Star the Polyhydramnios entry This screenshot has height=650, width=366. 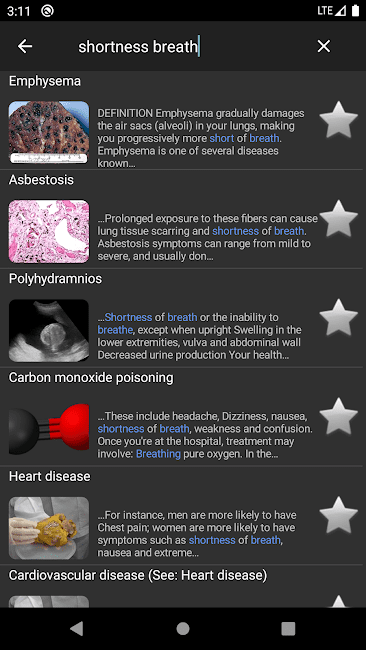tap(339, 317)
